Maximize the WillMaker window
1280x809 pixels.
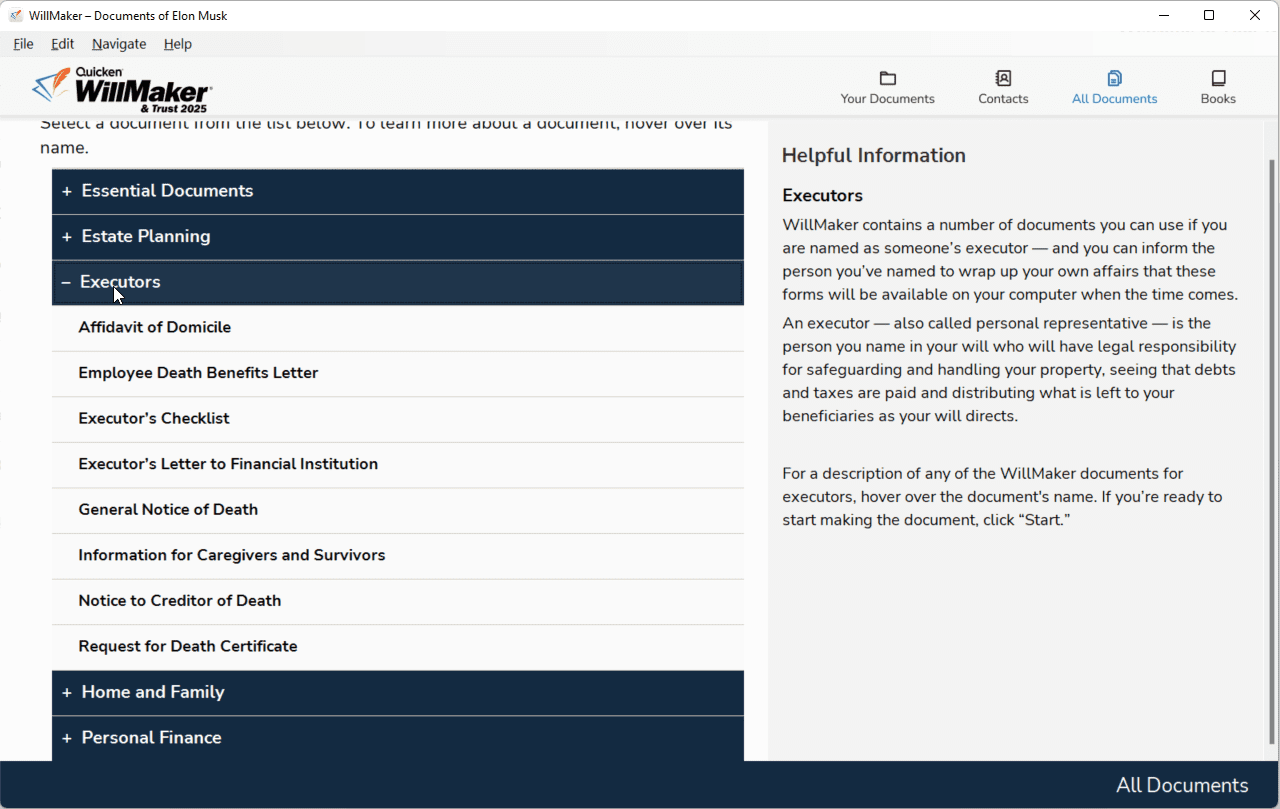coord(1209,15)
